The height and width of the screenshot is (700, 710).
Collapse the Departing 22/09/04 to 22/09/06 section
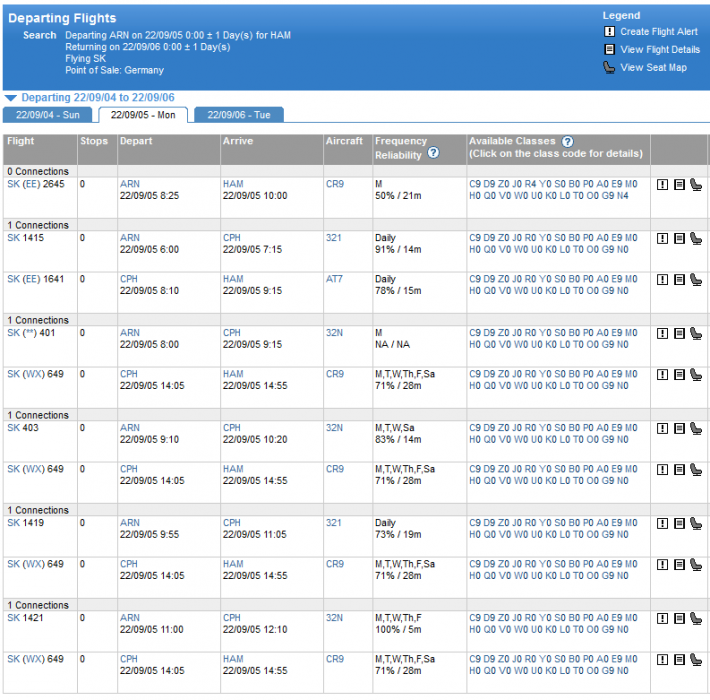point(10,98)
